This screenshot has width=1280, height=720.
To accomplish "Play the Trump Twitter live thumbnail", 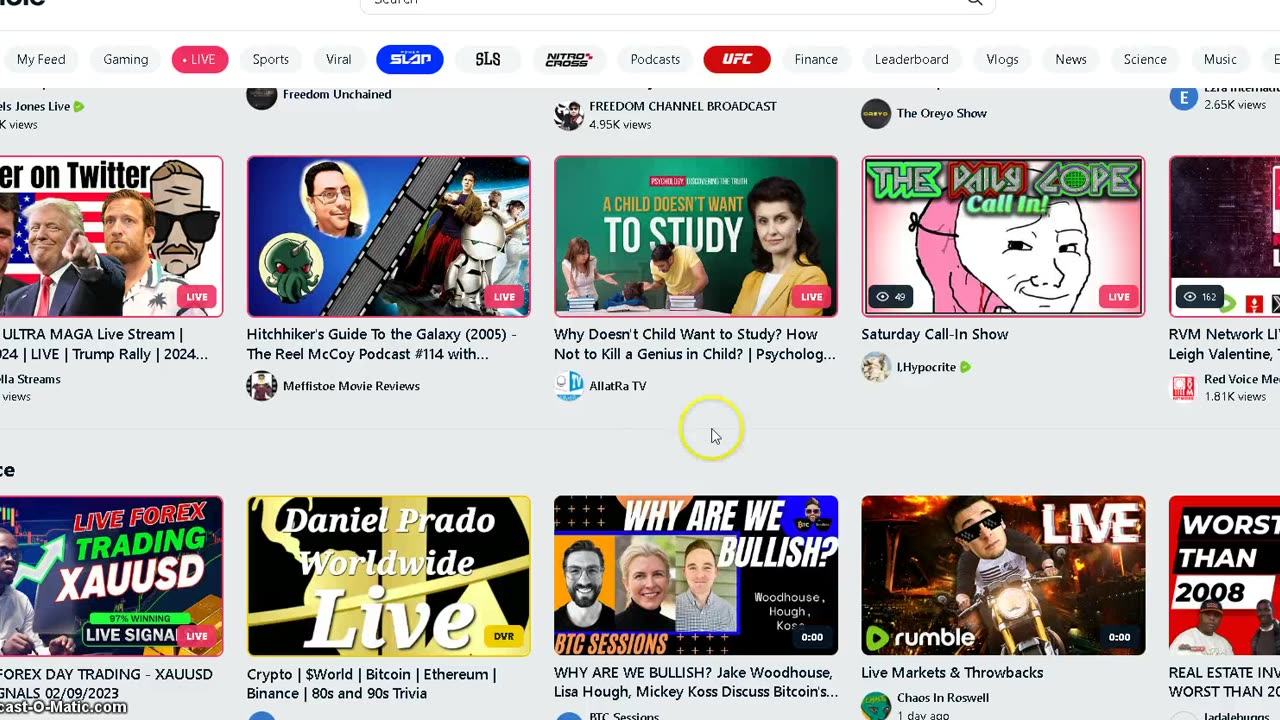I will (111, 236).
